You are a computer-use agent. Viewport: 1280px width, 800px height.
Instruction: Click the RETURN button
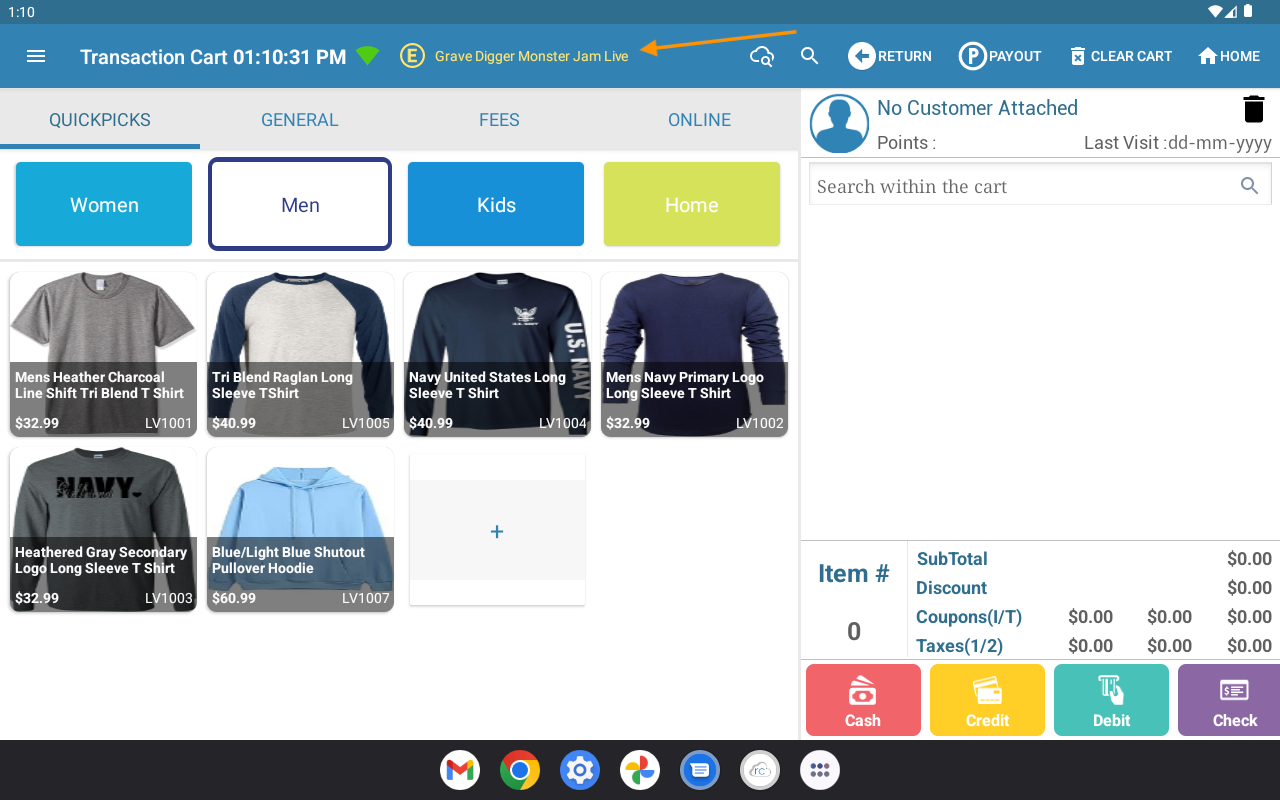[x=890, y=56]
